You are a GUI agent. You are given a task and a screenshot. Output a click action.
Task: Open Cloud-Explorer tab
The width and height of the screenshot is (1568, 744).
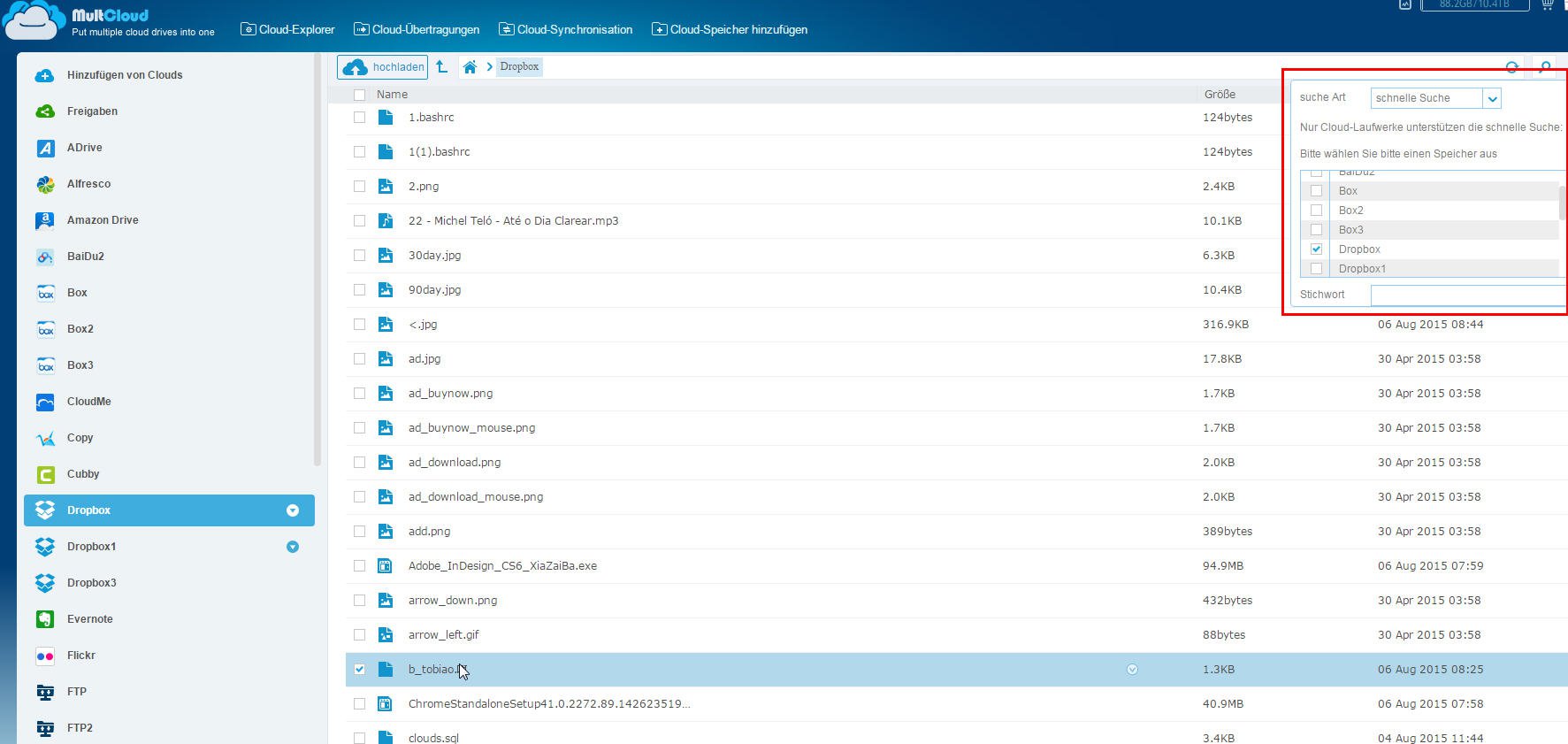click(287, 29)
